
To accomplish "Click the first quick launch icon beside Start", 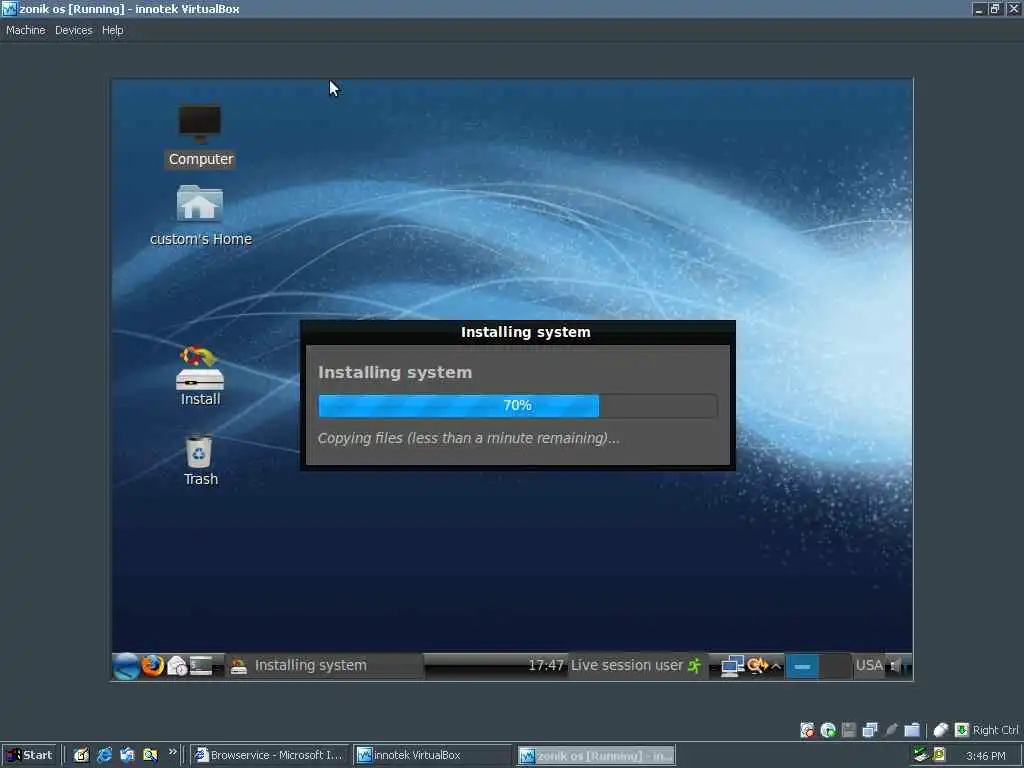I will click(x=81, y=755).
